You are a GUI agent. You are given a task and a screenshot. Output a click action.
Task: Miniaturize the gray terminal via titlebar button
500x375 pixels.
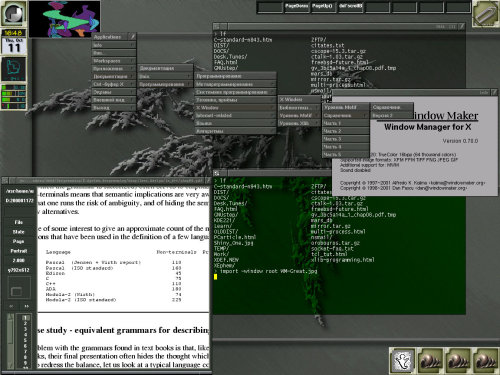point(217,26)
